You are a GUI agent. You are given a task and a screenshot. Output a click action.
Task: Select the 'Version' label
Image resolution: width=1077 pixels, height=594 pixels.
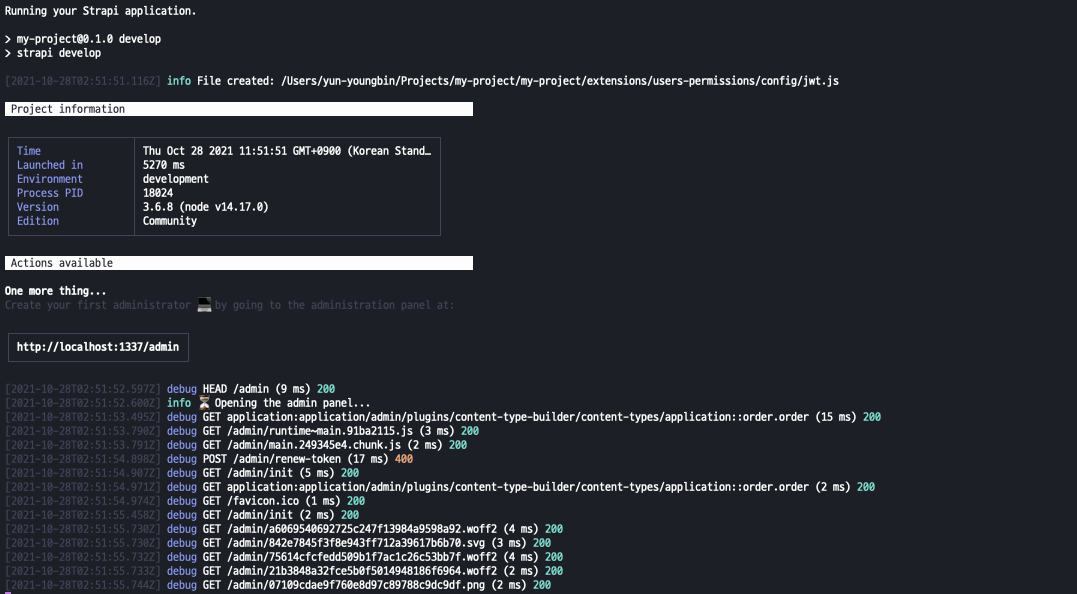[x=38, y=207]
